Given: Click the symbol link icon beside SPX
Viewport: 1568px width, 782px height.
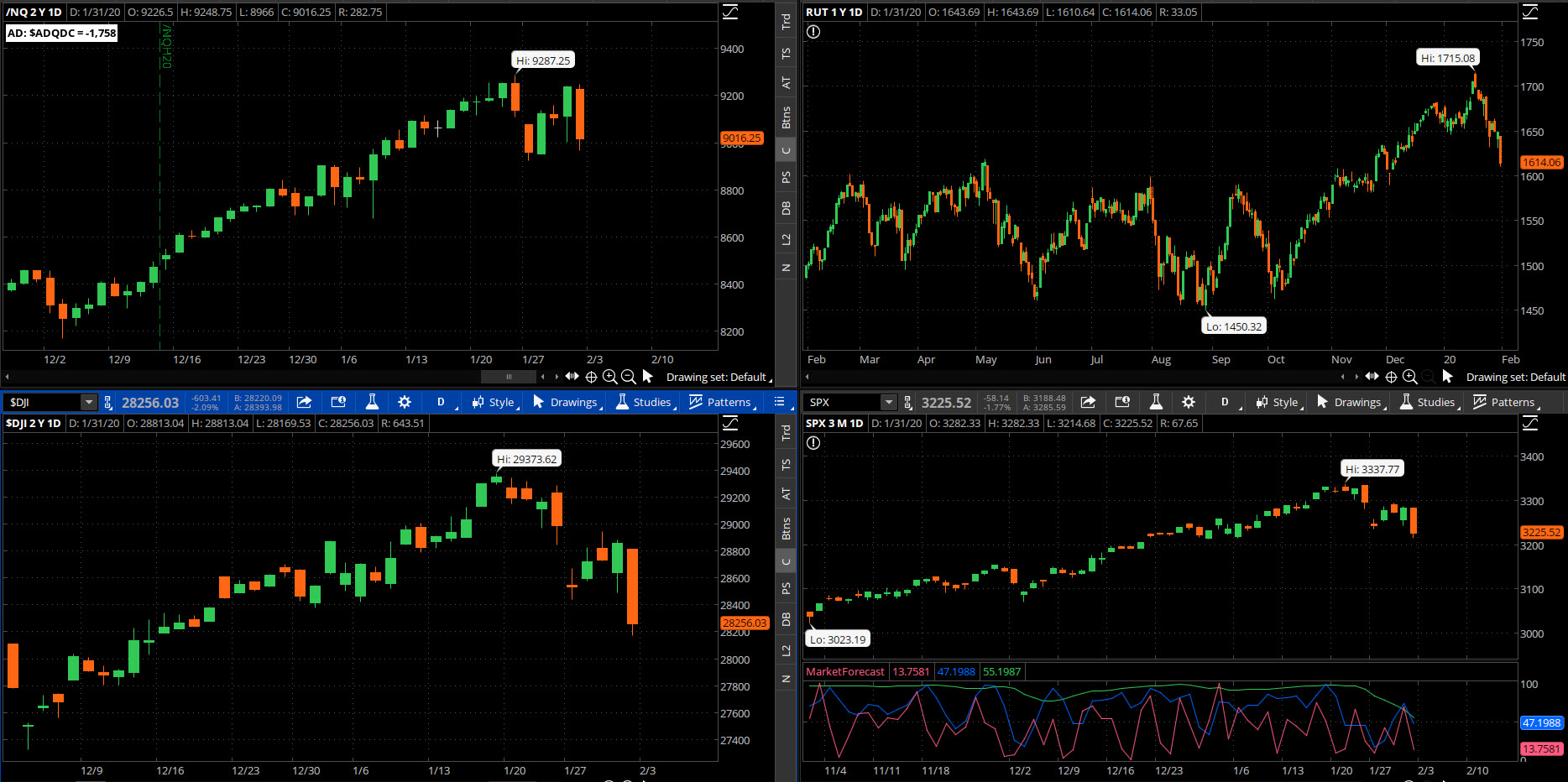Looking at the screenshot, I should 907,402.
